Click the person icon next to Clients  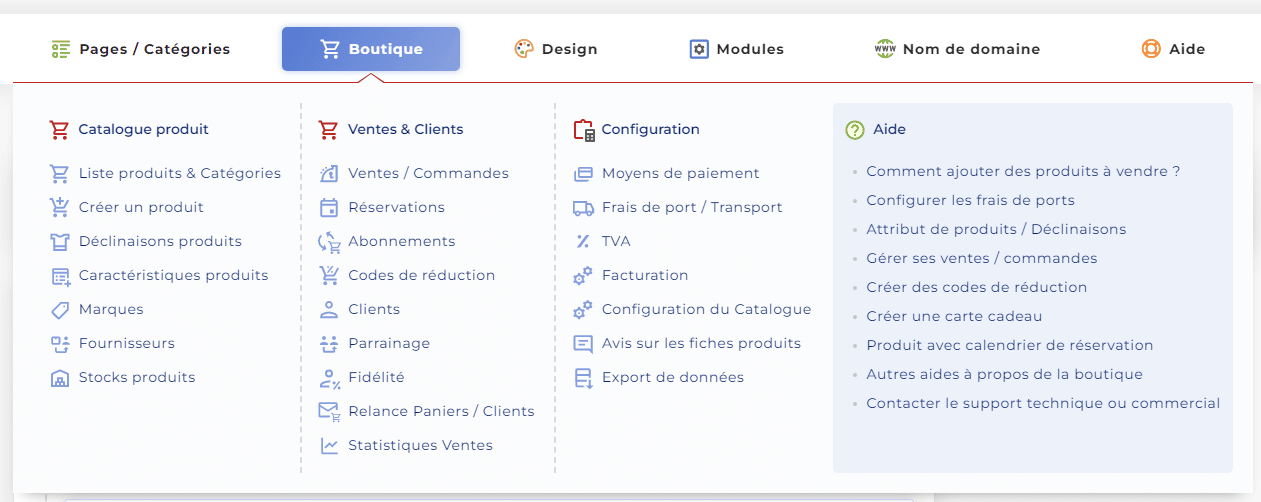coord(329,309)
